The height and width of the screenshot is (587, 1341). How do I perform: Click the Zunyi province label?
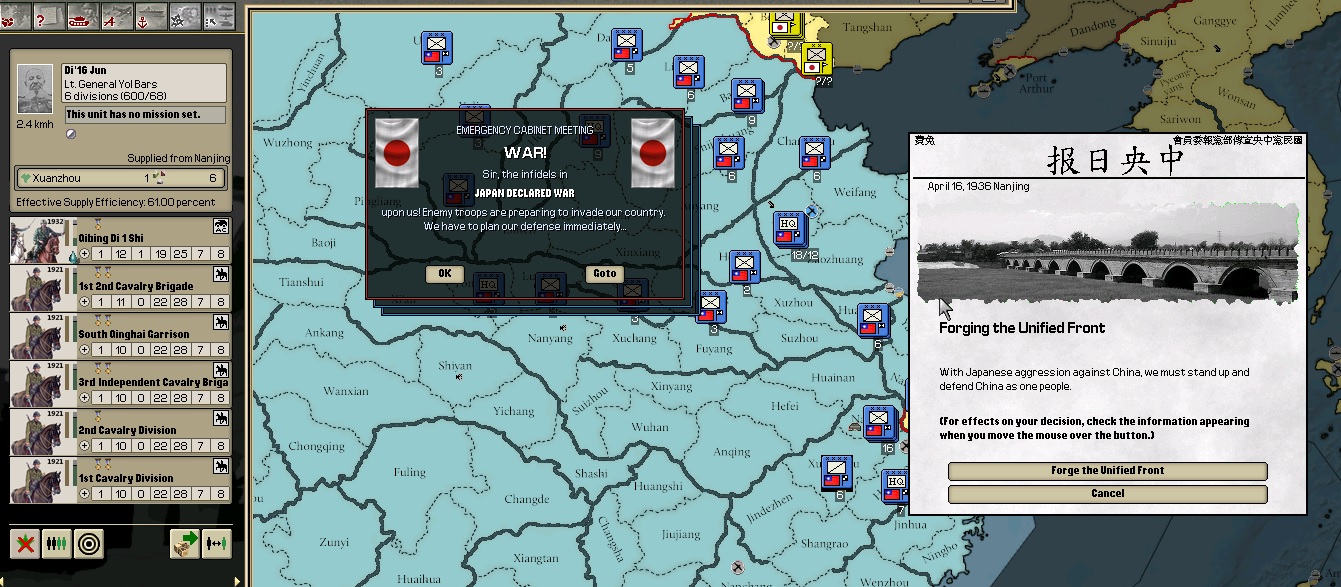pos(333,542)
